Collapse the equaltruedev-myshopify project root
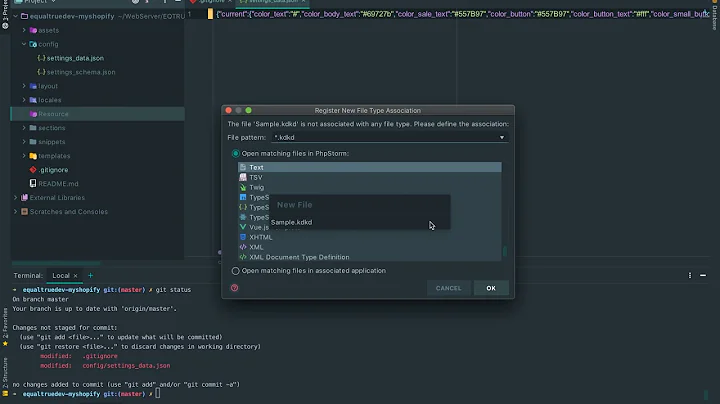 (16, 16)
